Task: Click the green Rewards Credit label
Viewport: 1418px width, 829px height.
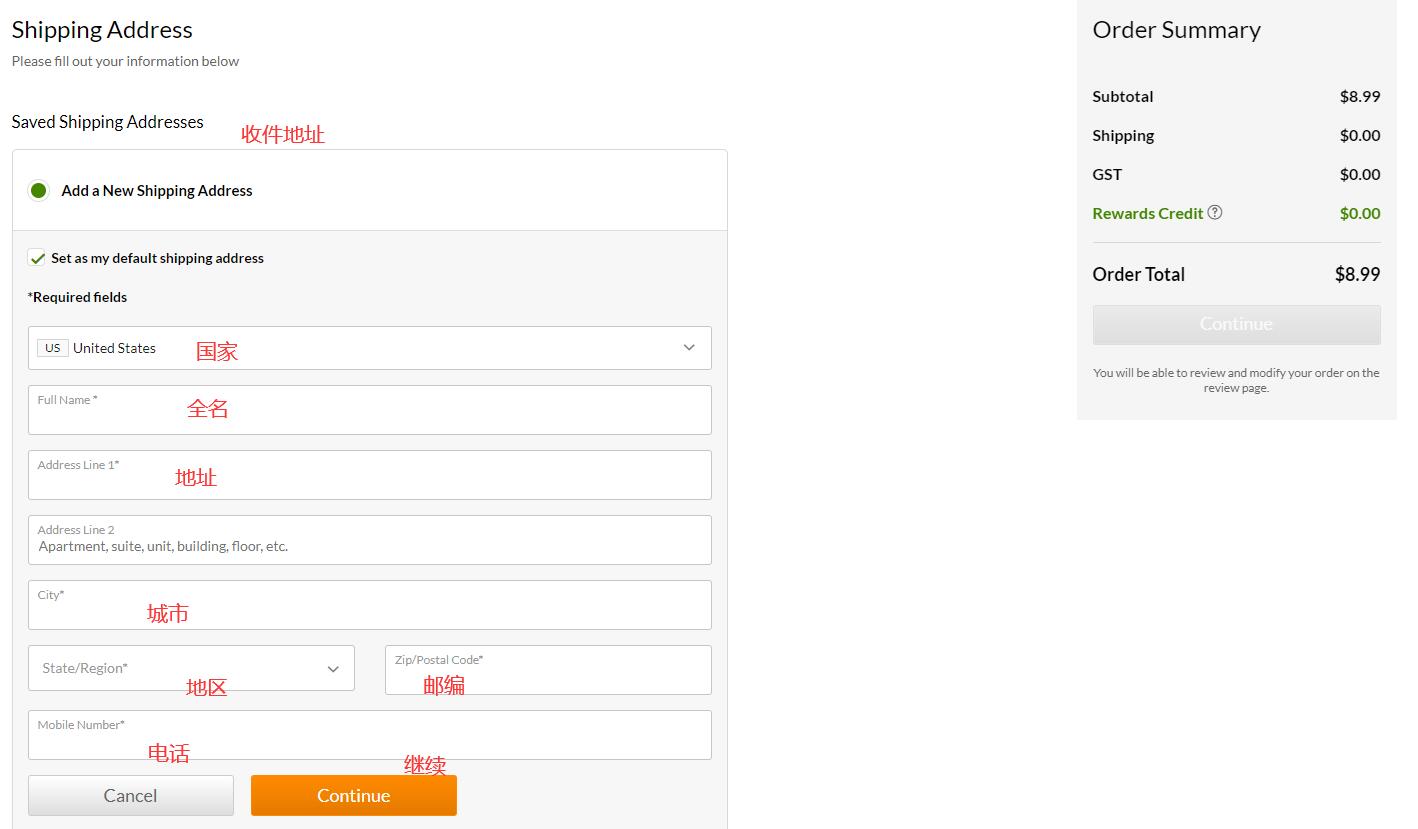Action: (x=1147, y=213)
